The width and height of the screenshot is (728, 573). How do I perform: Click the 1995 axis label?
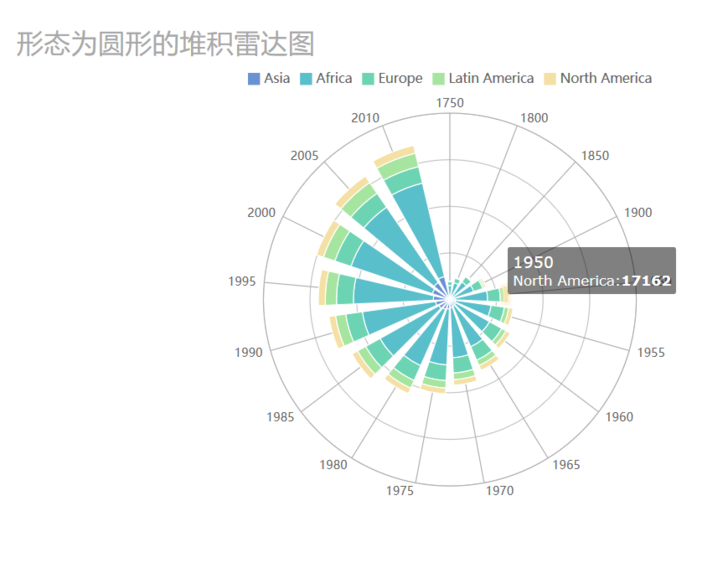point(240,282)
